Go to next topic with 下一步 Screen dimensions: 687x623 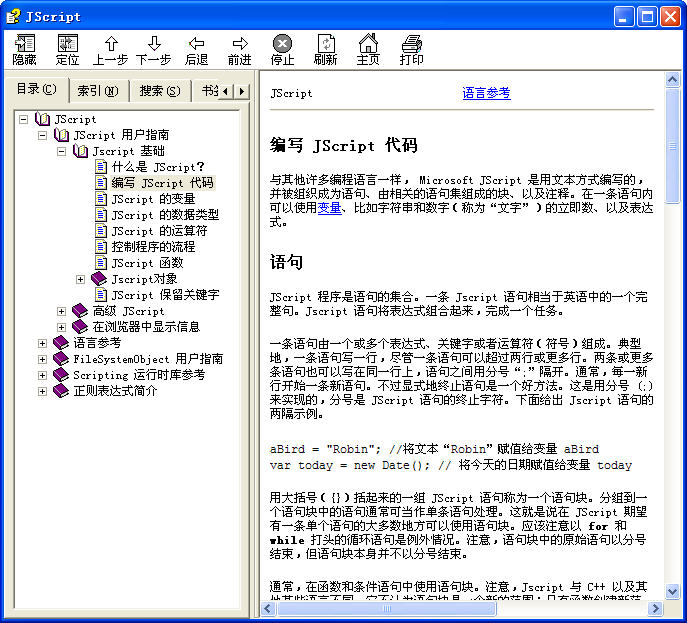153,44
